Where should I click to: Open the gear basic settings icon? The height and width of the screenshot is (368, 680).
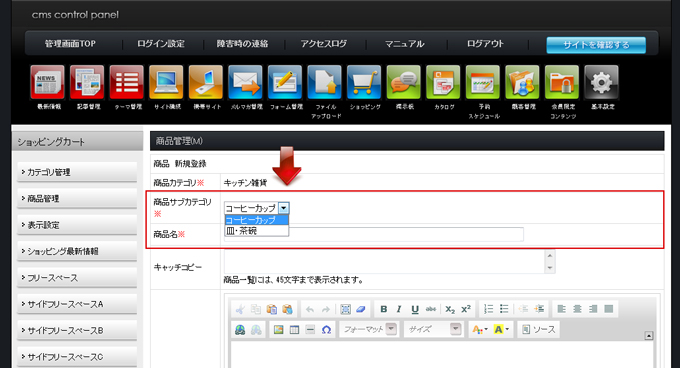602,82
